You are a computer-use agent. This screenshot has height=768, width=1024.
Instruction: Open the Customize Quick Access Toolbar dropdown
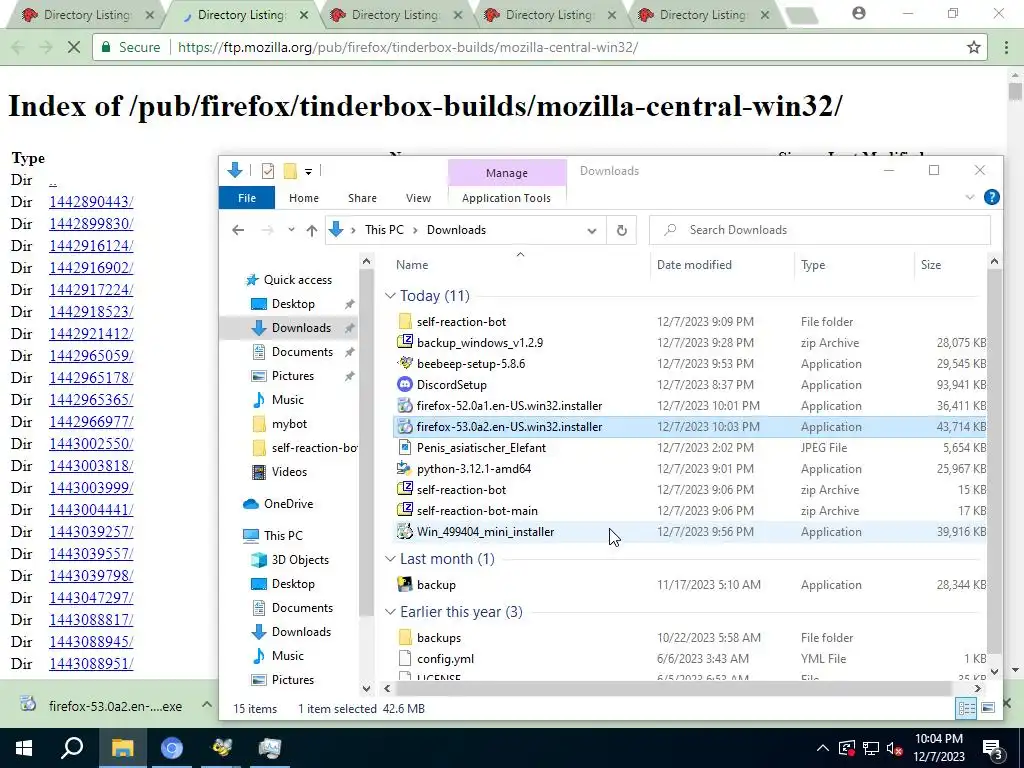click(x=308, y=172)
